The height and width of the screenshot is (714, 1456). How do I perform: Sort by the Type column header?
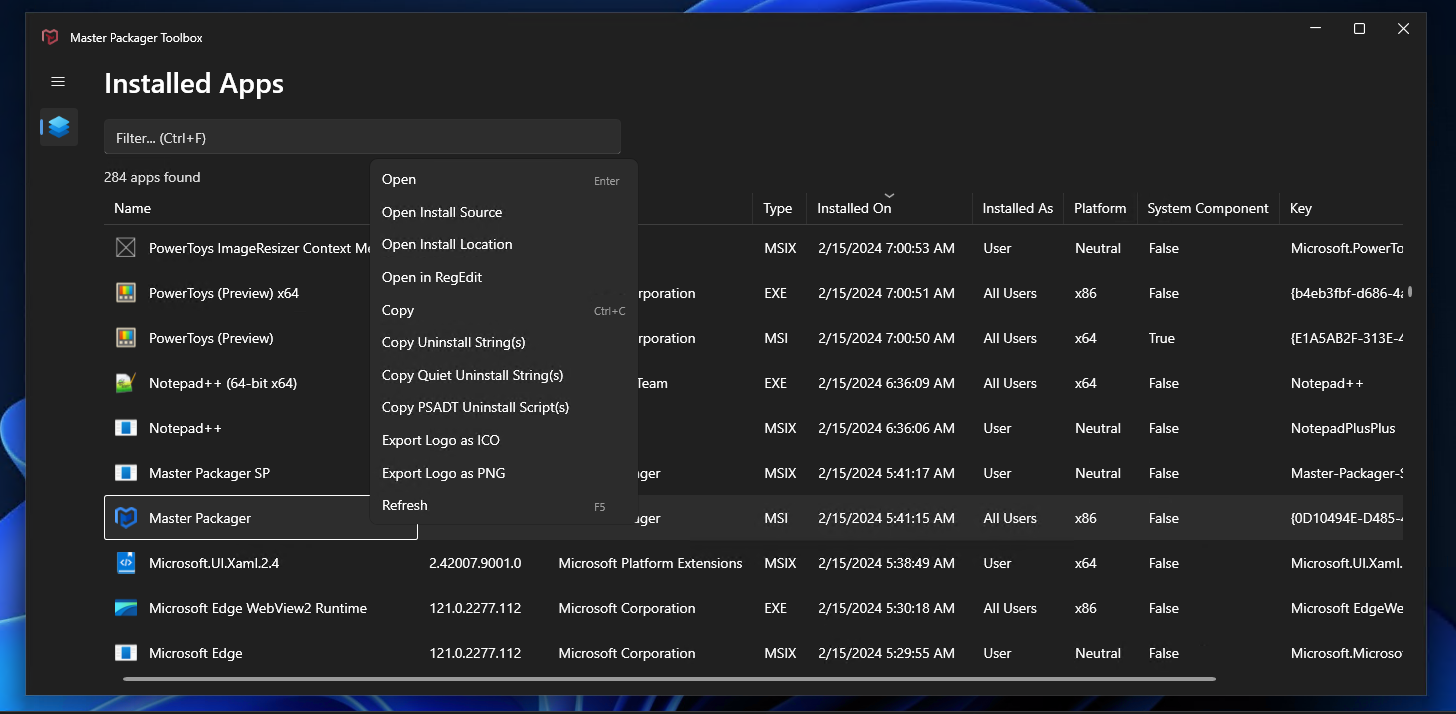[777, 208]
